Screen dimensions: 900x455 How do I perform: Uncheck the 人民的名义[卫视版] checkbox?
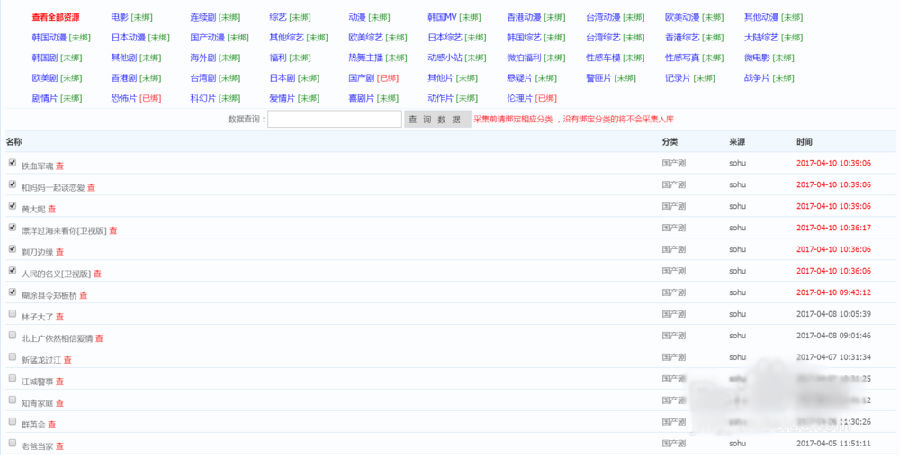(12, 270)
